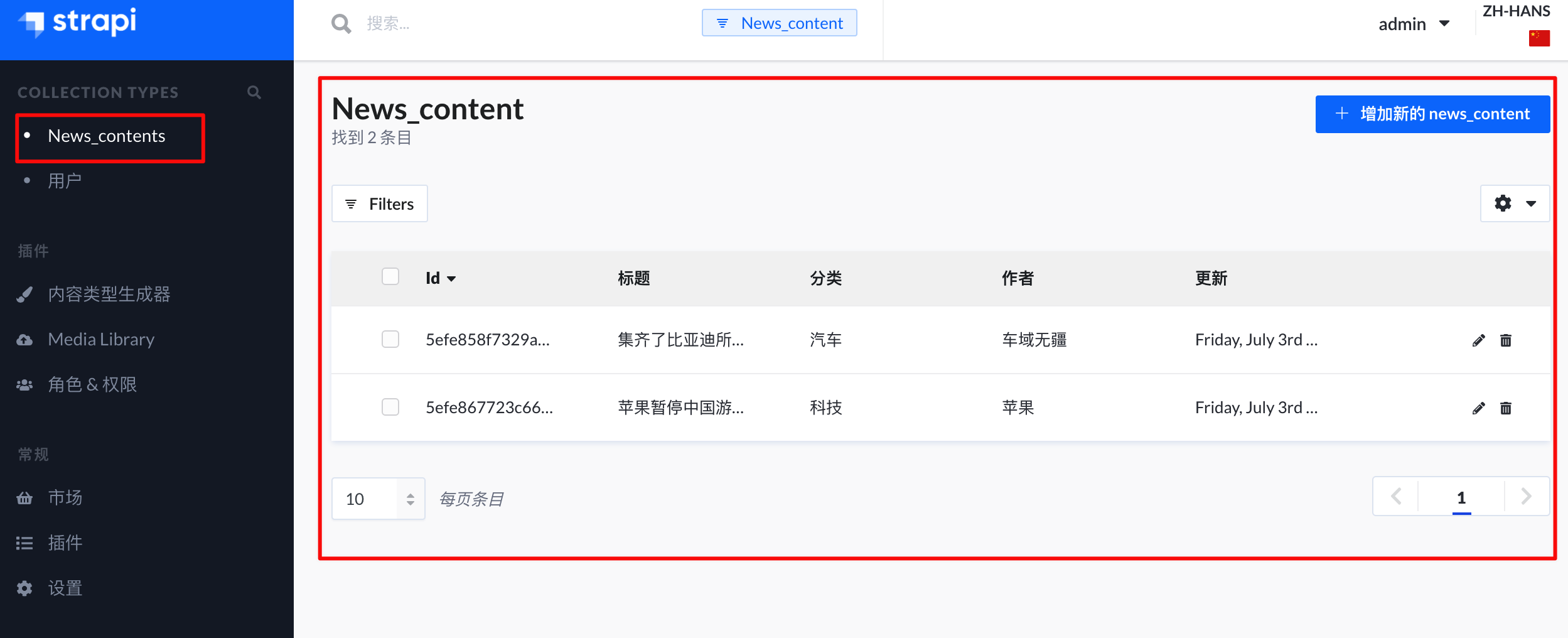Open the admin user dropdown
This screenshot has width=1568, height=638.
1414,24
